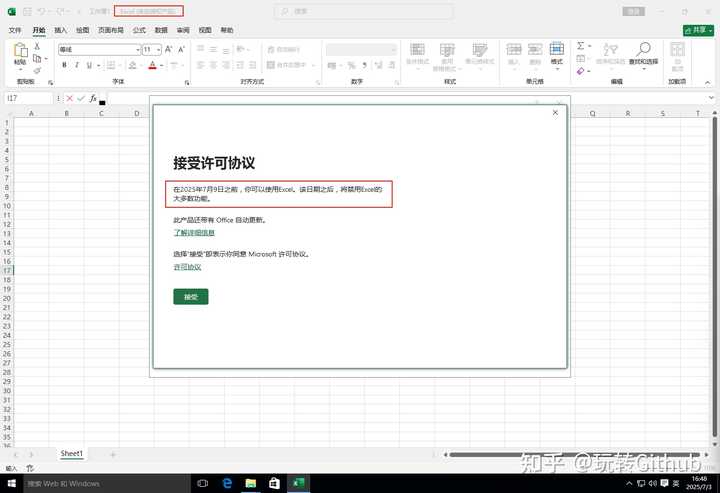Switch to the Page Layout tab

pos(111,30)
